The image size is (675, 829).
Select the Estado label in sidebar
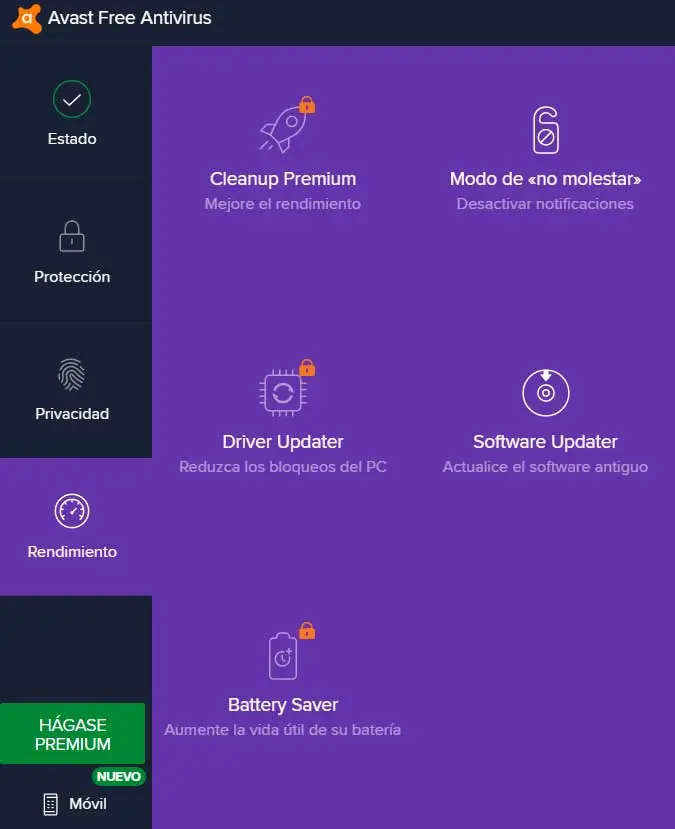[x=72, y=139]
